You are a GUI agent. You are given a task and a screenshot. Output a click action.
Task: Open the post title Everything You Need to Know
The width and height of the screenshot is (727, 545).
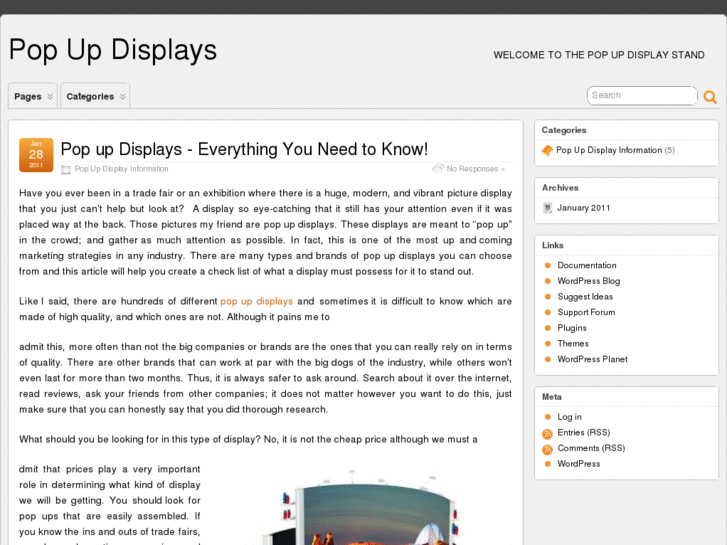click(x=244, y=149)
